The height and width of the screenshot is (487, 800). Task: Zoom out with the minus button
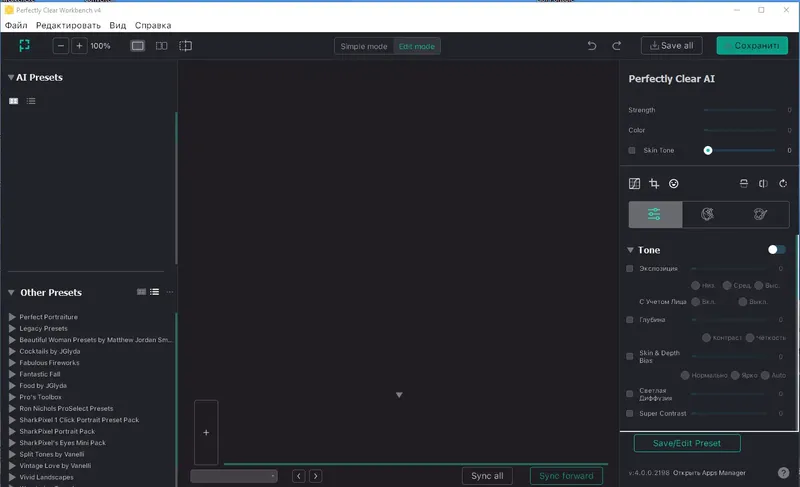click(61, 46)
